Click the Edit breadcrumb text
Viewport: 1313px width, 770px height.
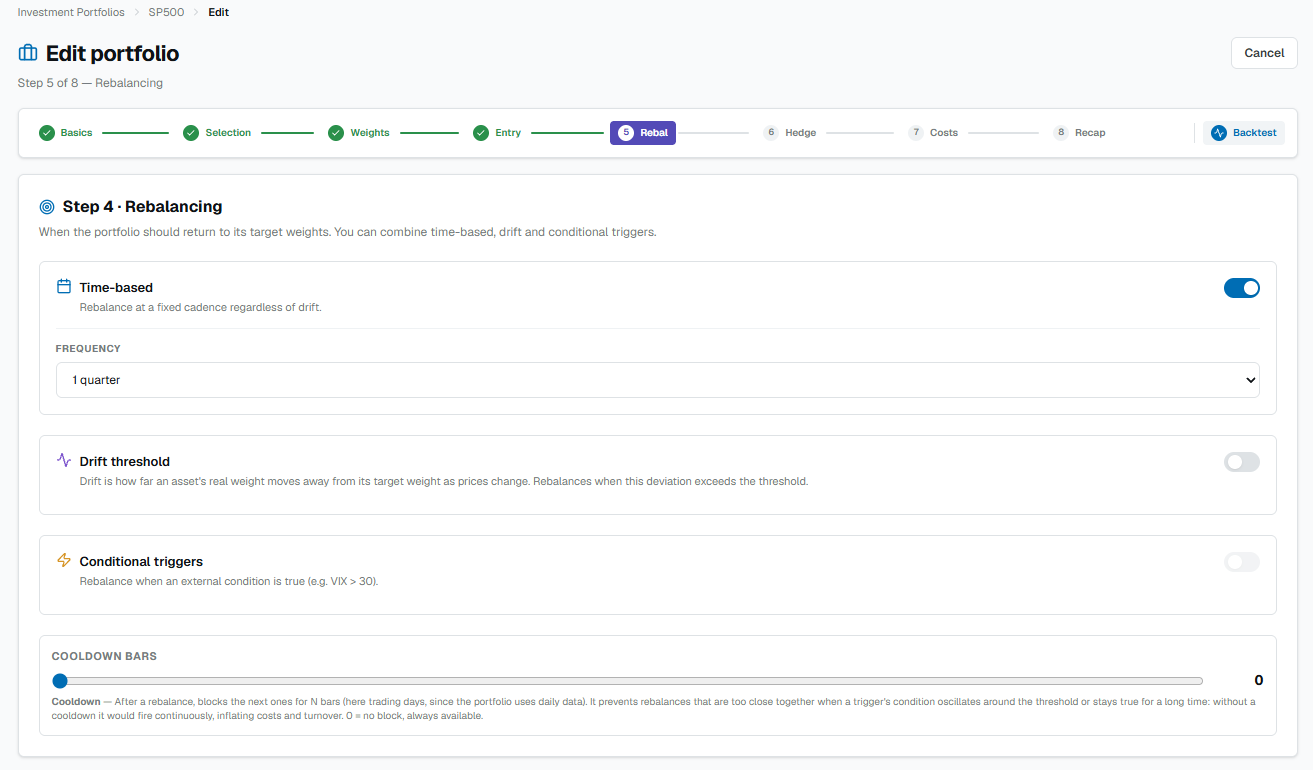[218, 12]
